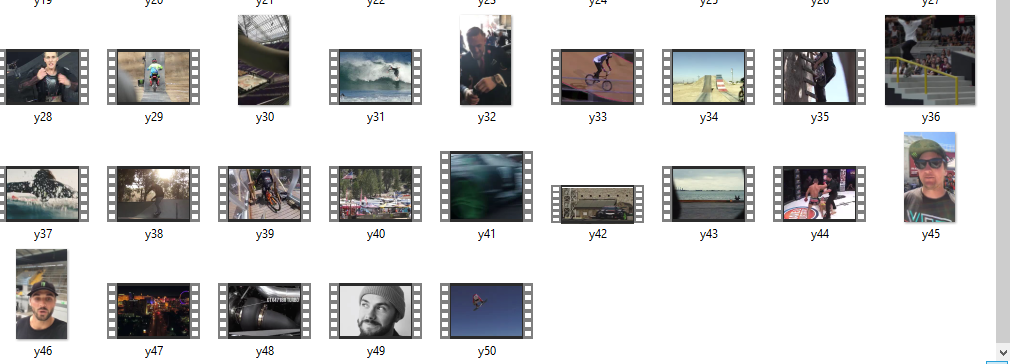Select the y40 event crowd video thumbnail
1010x364 pixels.
[x=376, y=194]
